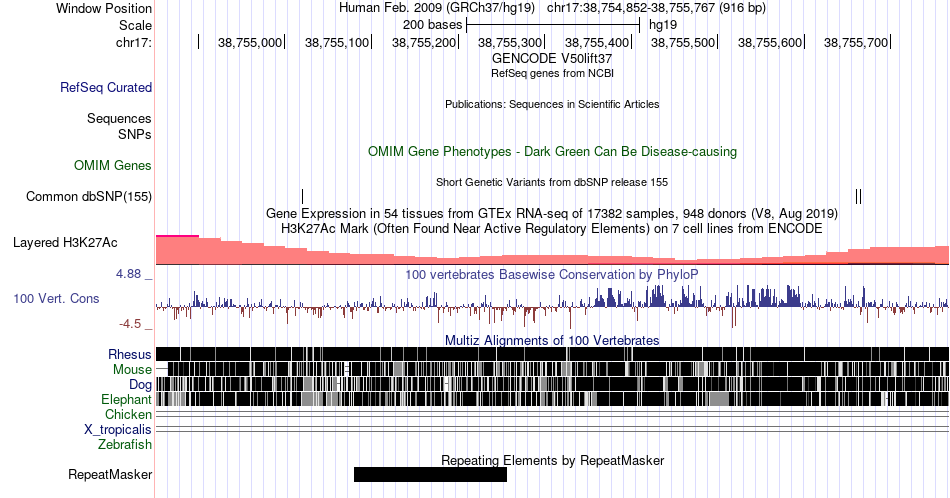This screenshot has width=950, height=498.
Task: Click the Window Position label
Action: [x=104, y=8]
